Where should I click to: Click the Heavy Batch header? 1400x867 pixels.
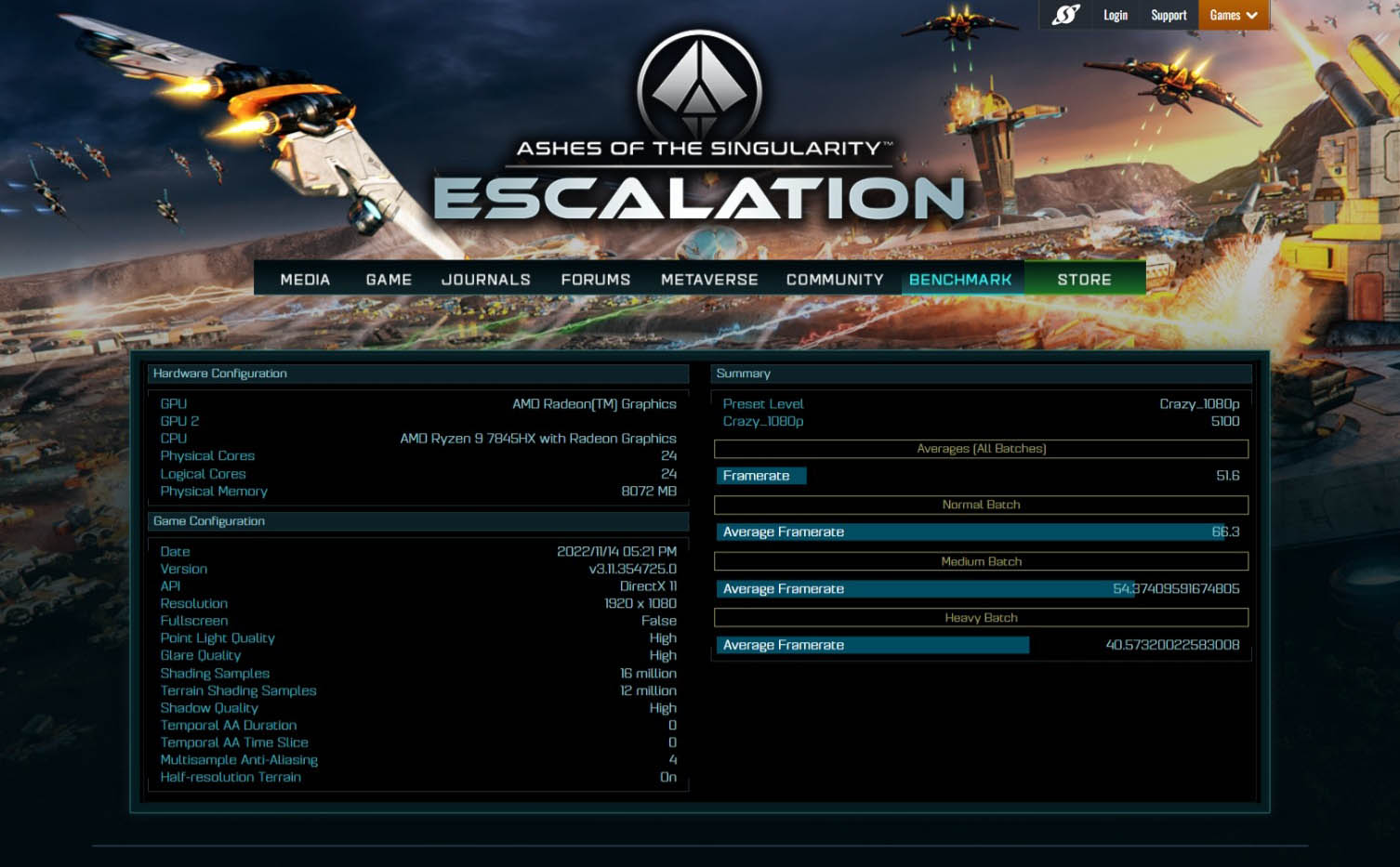[981, 618]
